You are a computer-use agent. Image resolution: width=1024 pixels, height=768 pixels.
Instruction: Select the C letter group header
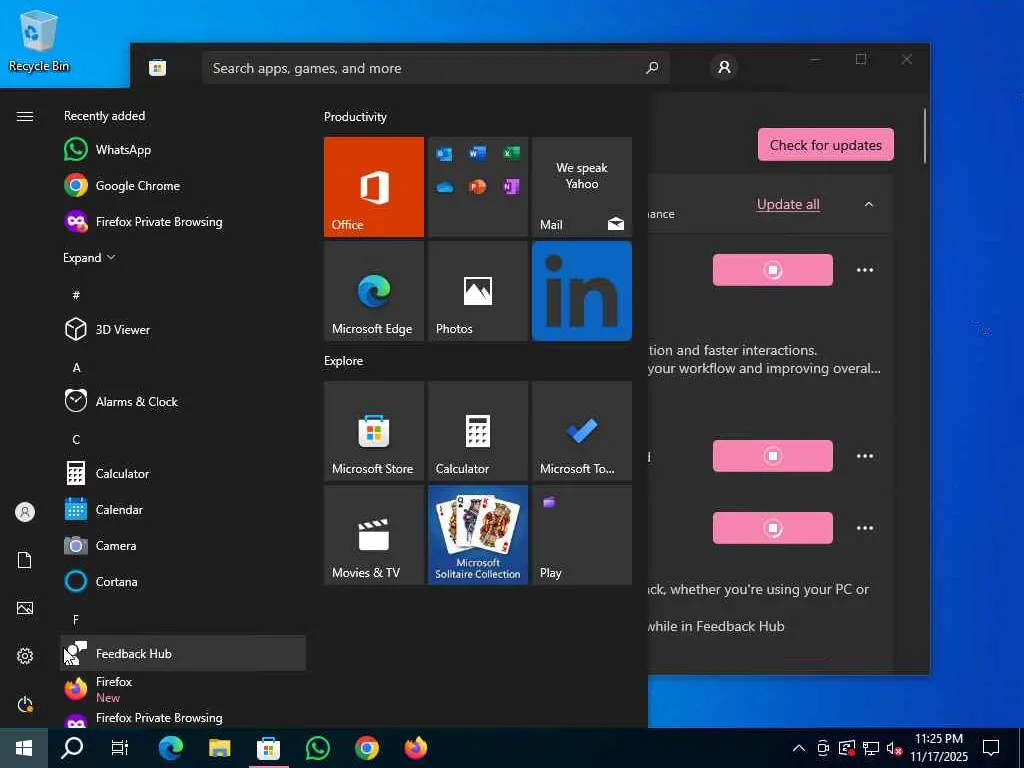[x=76, y=440]
